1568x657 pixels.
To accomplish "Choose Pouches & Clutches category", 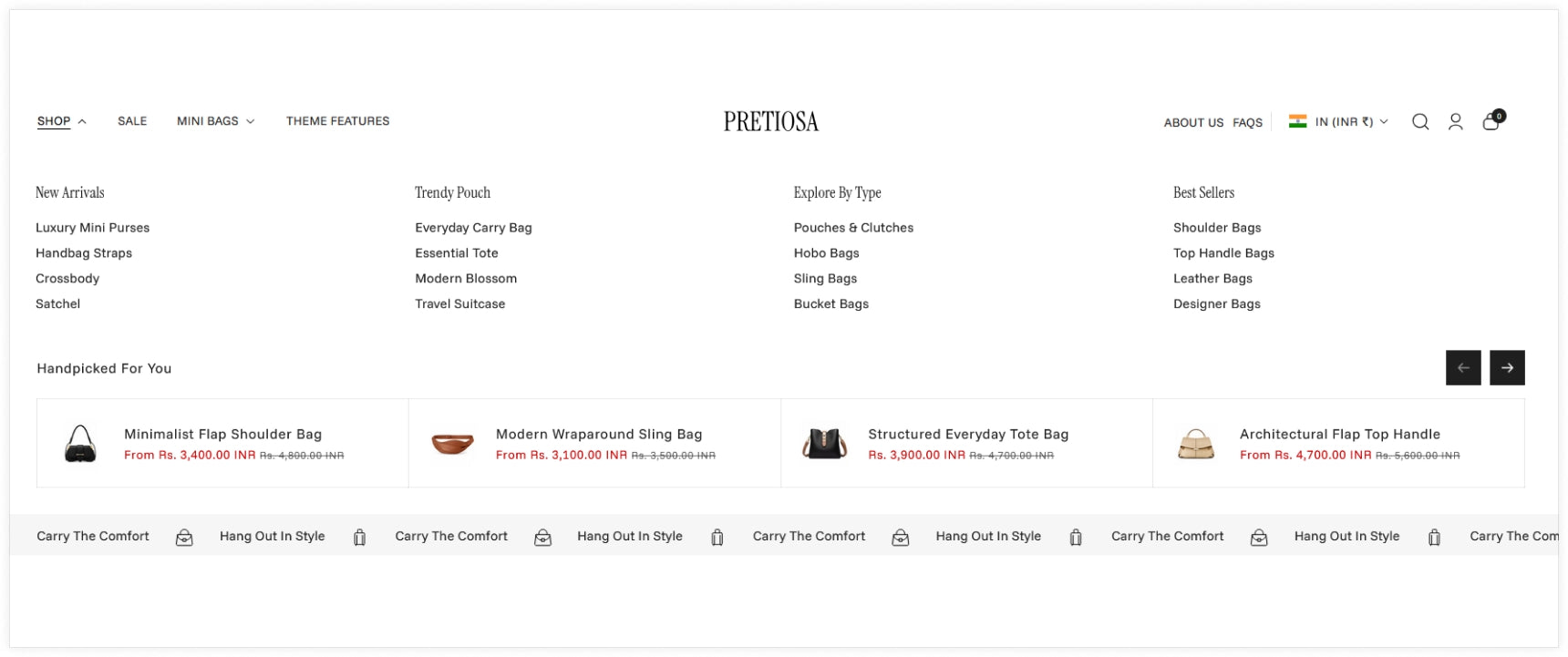I will [853, 228].
